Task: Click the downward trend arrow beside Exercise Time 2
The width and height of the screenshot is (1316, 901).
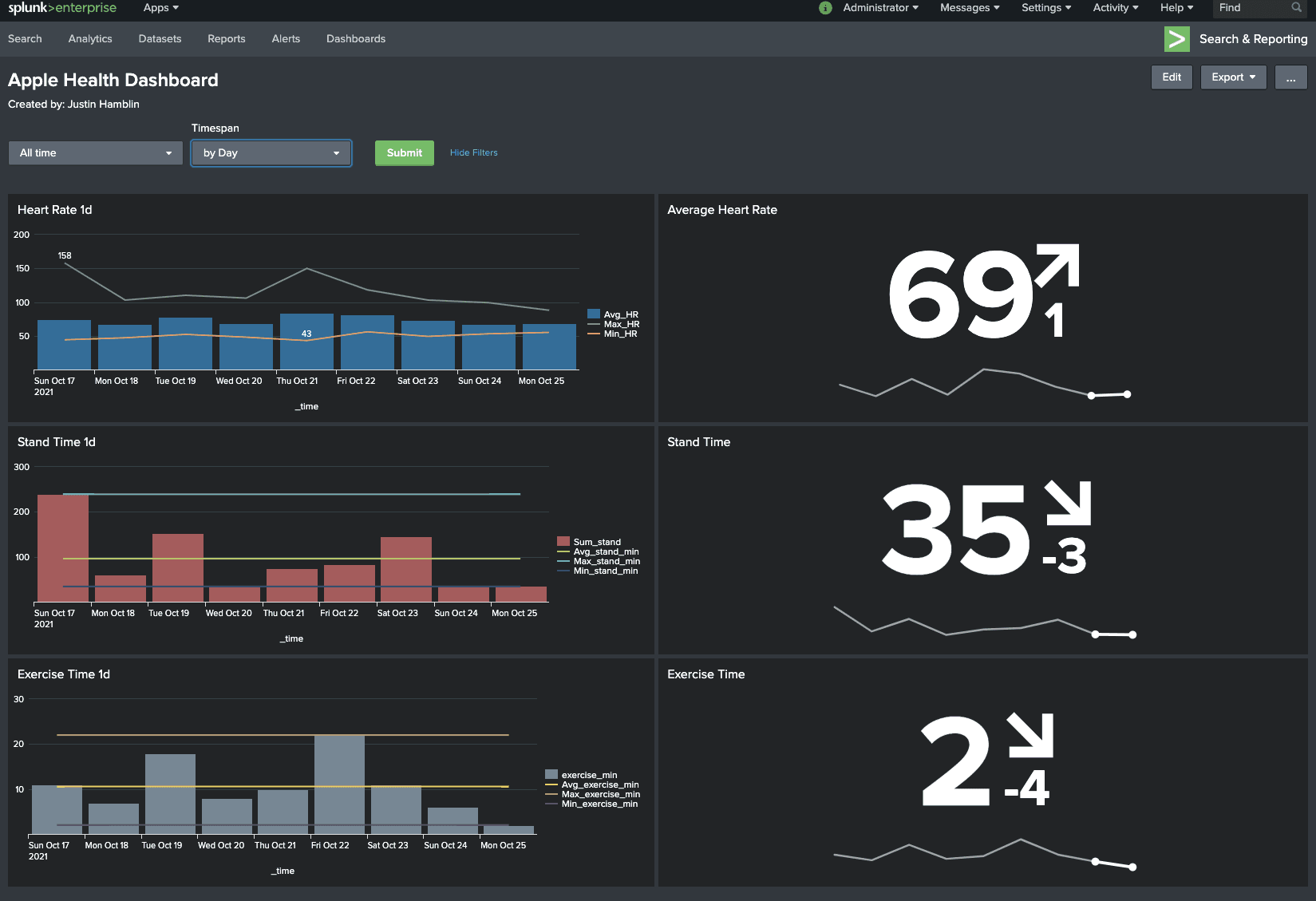Action: [x=1031, y=734]
